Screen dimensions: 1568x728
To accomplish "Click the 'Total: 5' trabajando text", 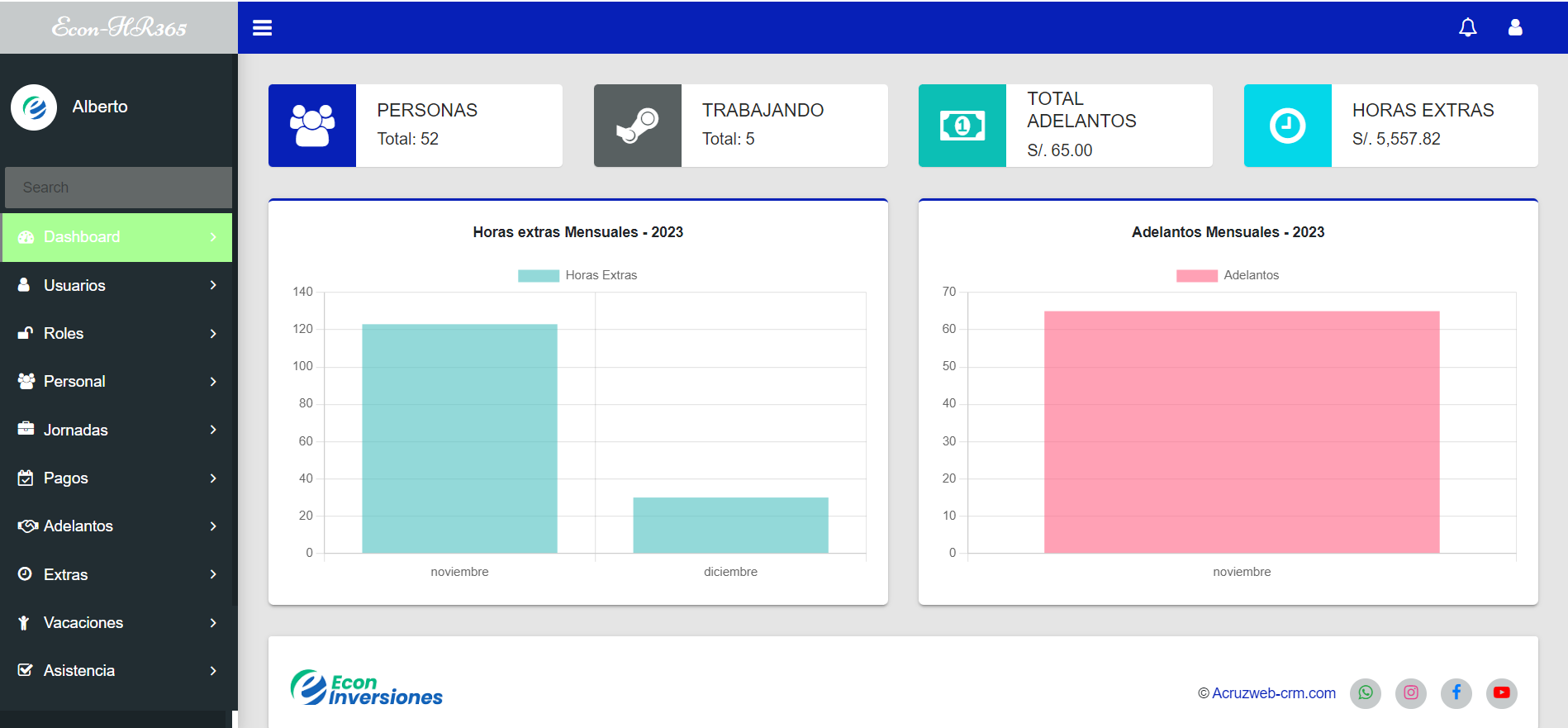I will coord(729,139).
